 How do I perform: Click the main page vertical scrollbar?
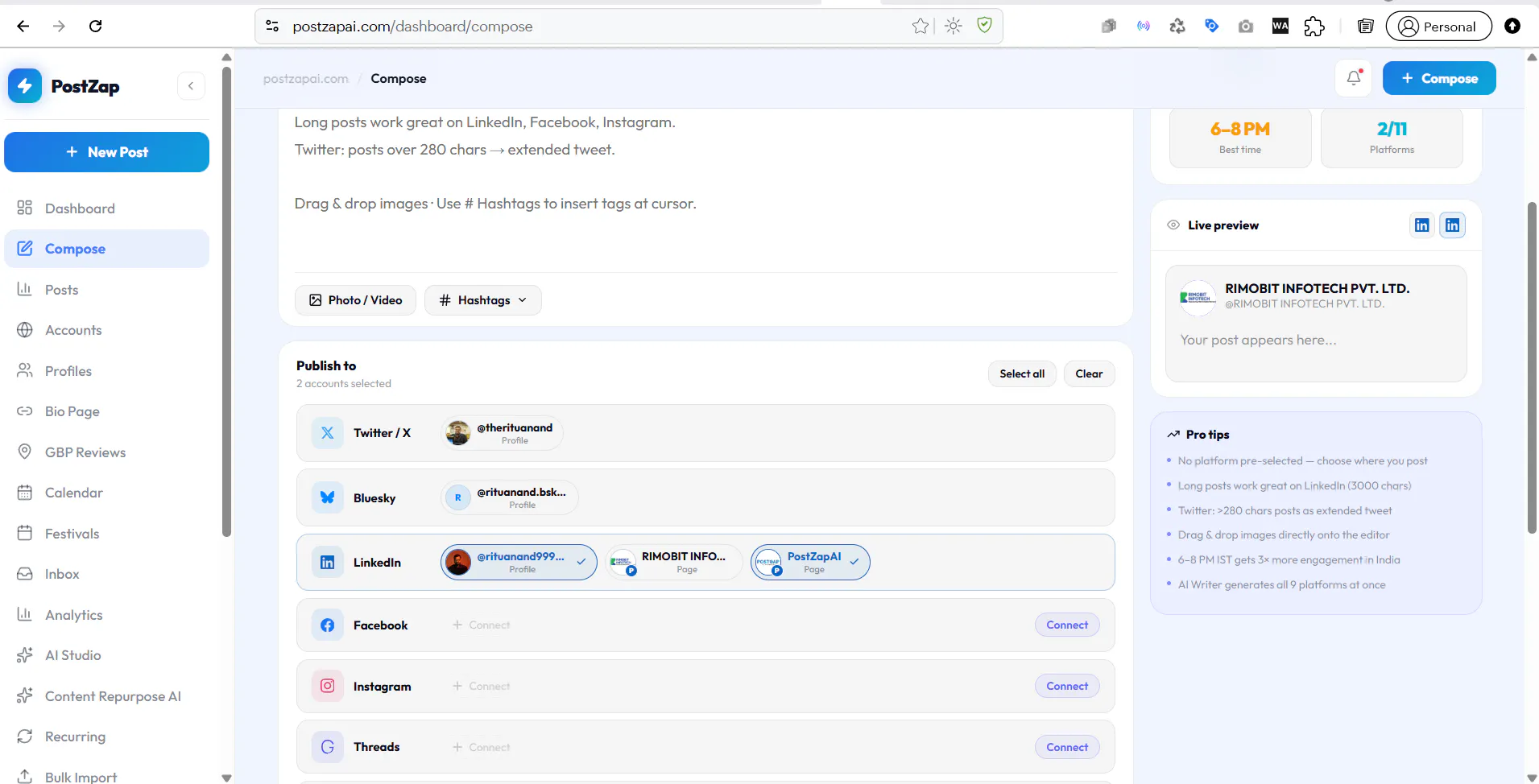pyautogui.click(x=1532, y=367)
